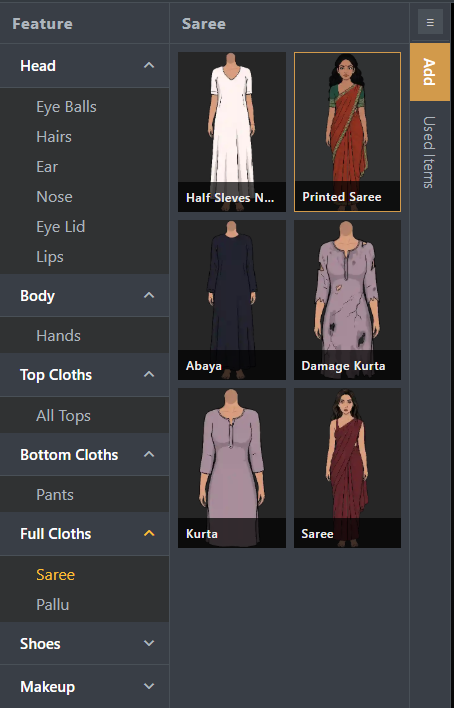
Task: Collapse the Top Cloths chevron
Action: click(x=149, y=374)
